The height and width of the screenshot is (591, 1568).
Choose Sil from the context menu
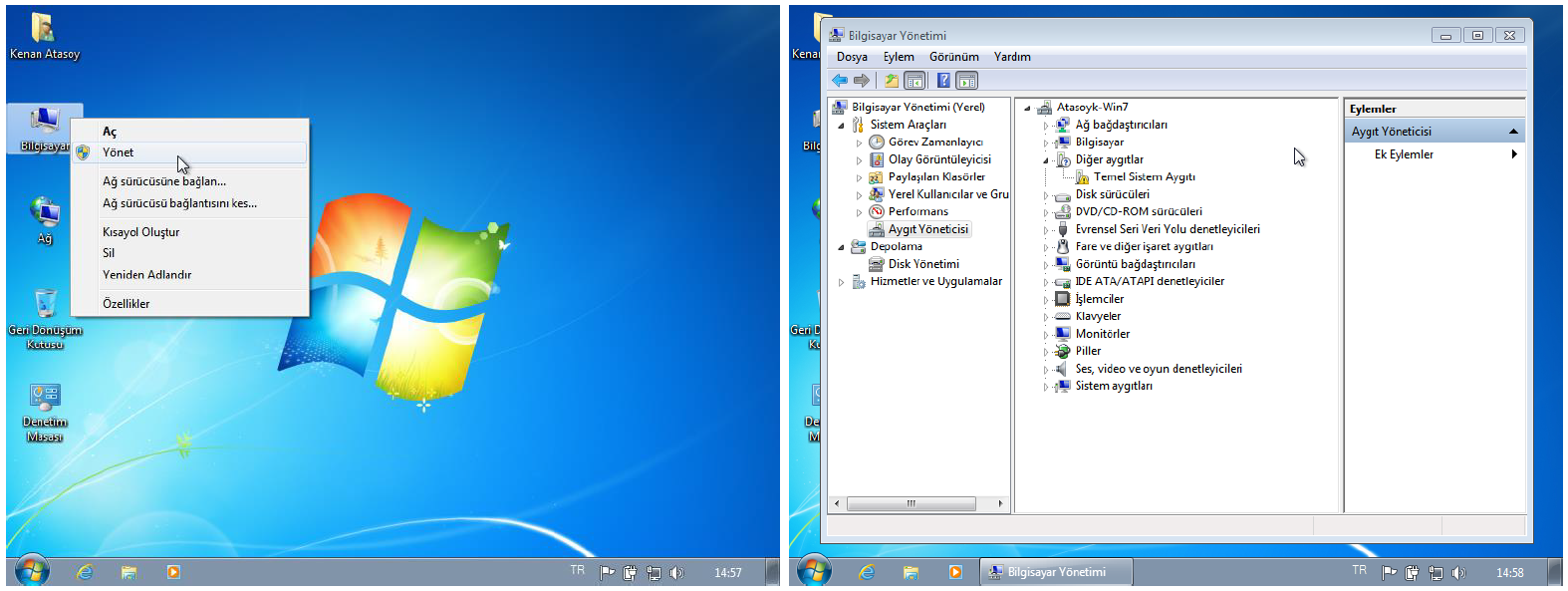click(x=189, y=253)
